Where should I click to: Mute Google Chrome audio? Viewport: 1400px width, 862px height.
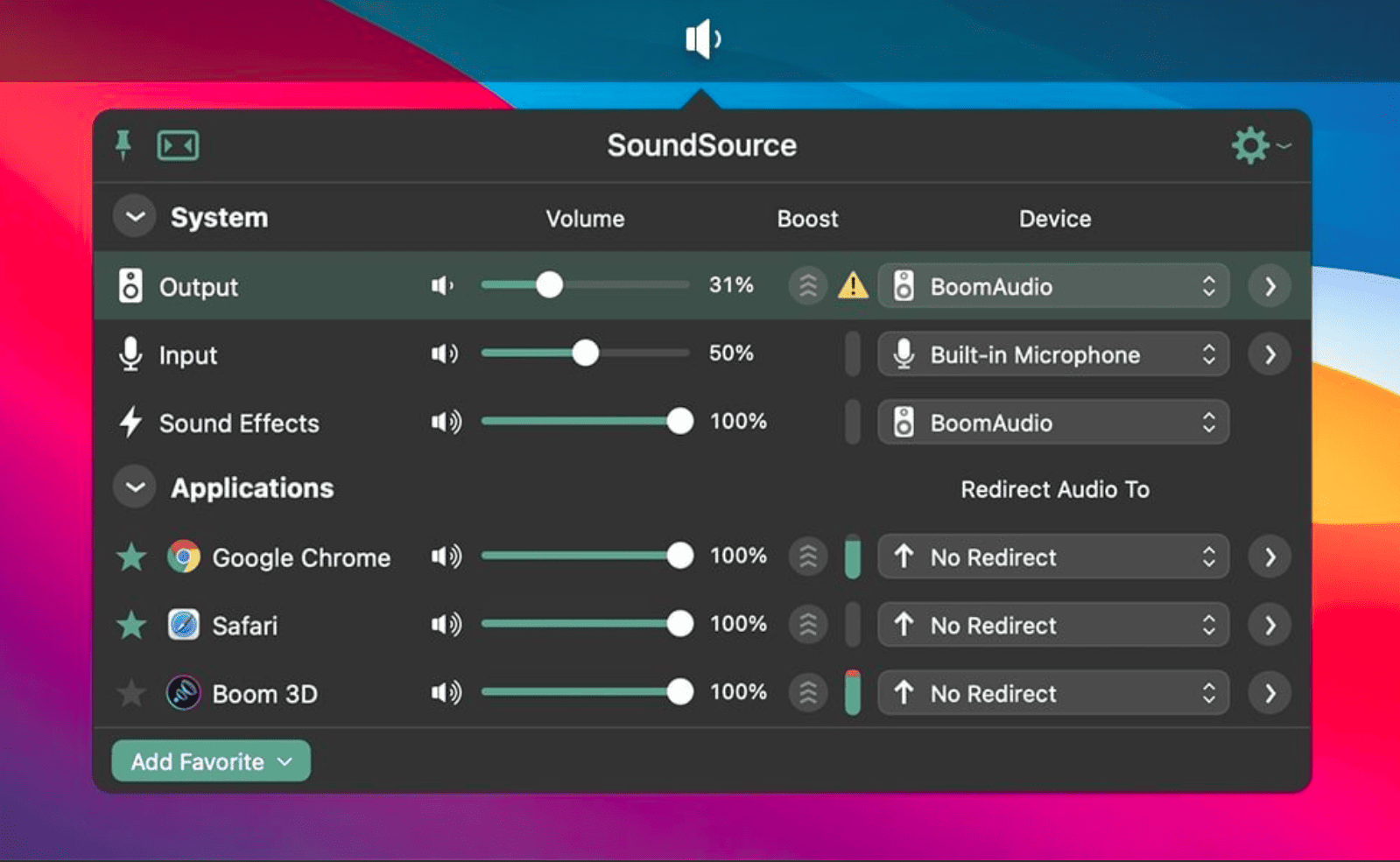447,557
